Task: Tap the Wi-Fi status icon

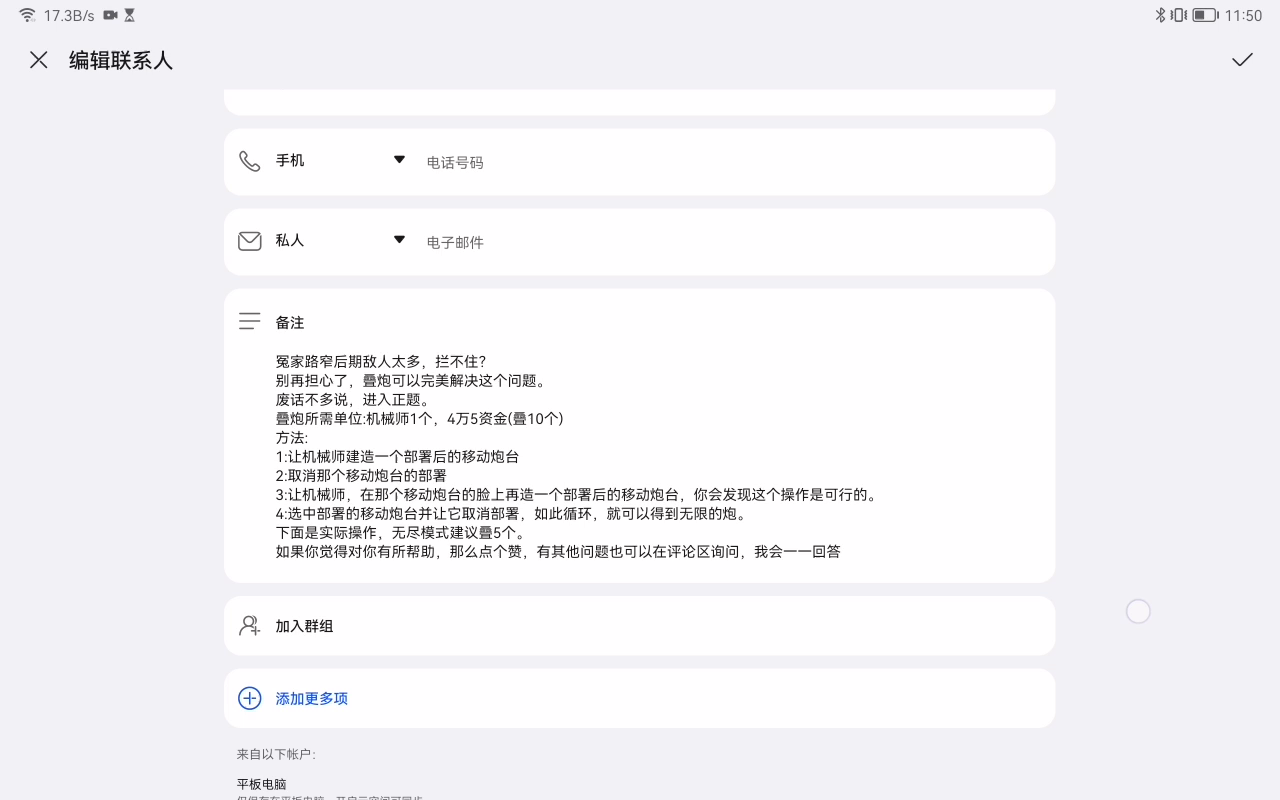Action: (27, 15)
